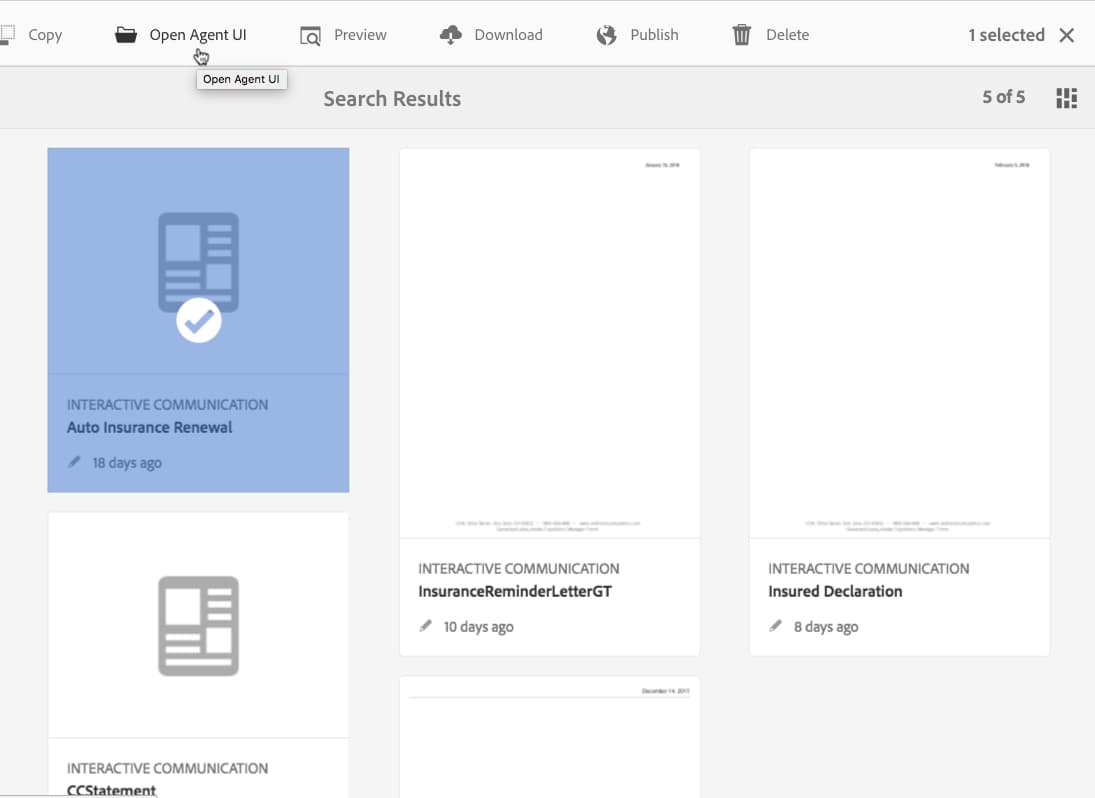This screenshot has width=1095, height=798.
Task: Click the pencil icon on Insured Declaration card
Action: pos(777,625)
